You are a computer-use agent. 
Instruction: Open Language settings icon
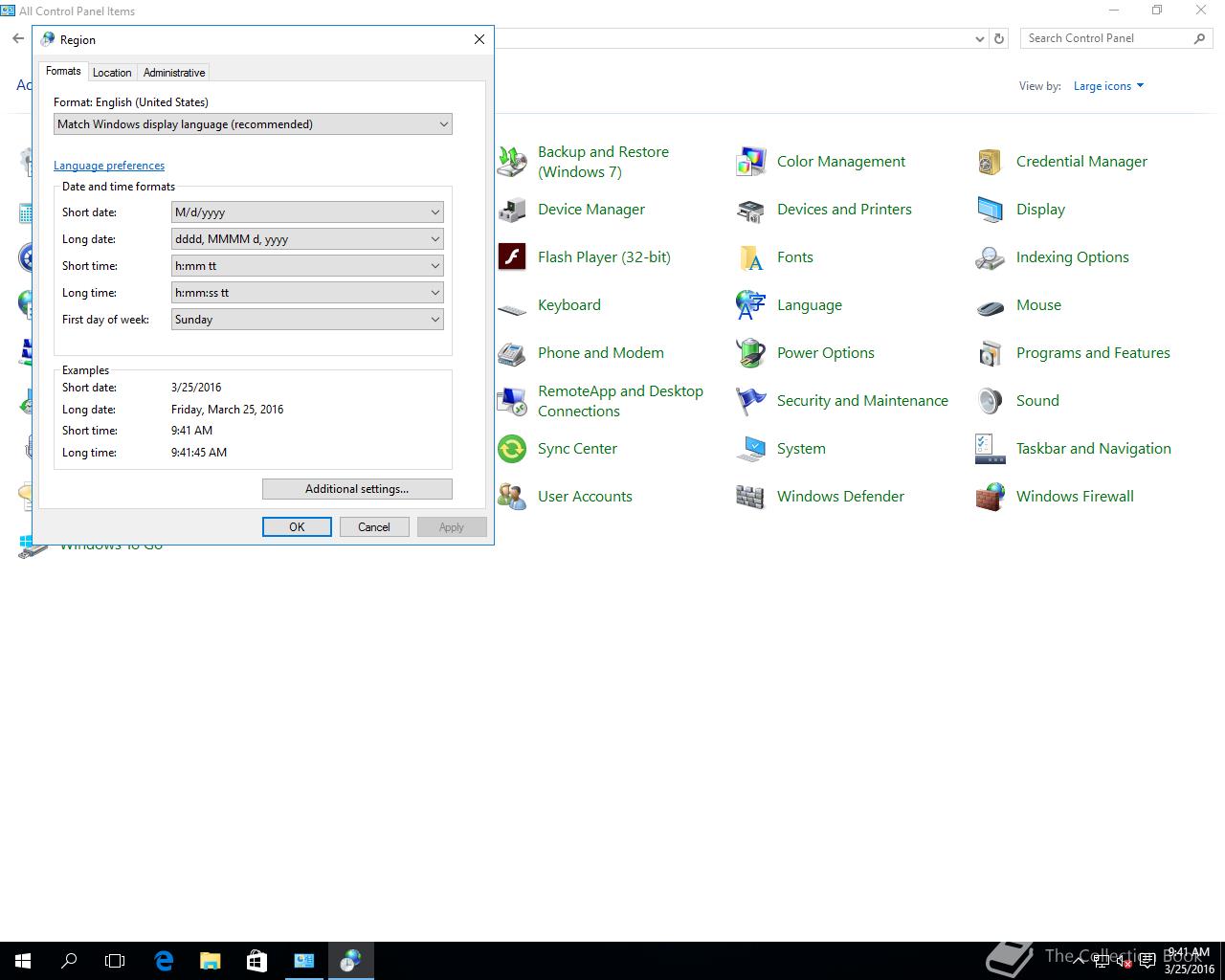point(751,305)
